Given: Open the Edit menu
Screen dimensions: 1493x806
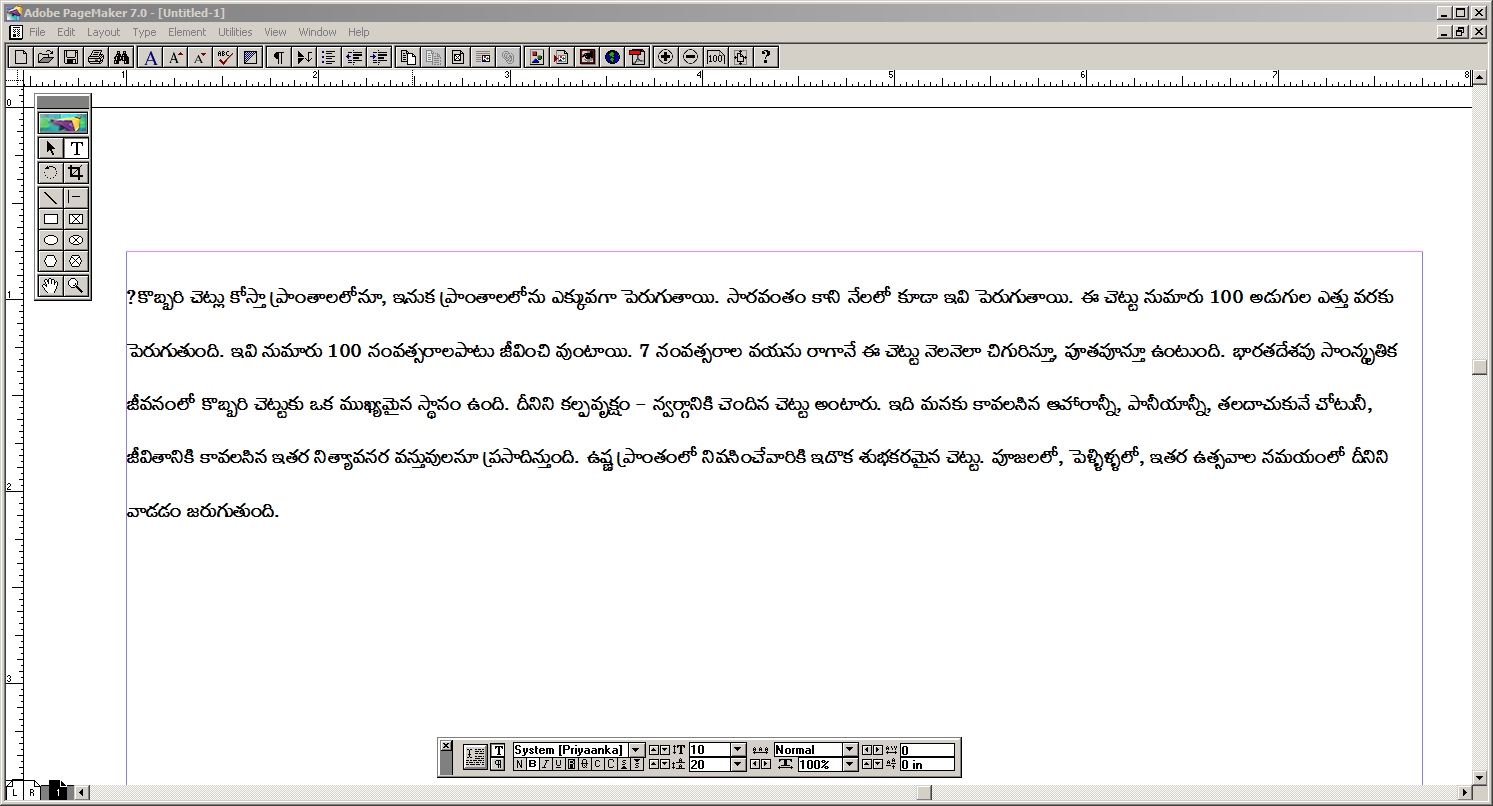Looking at the screenshot, I should coord(66,32).
